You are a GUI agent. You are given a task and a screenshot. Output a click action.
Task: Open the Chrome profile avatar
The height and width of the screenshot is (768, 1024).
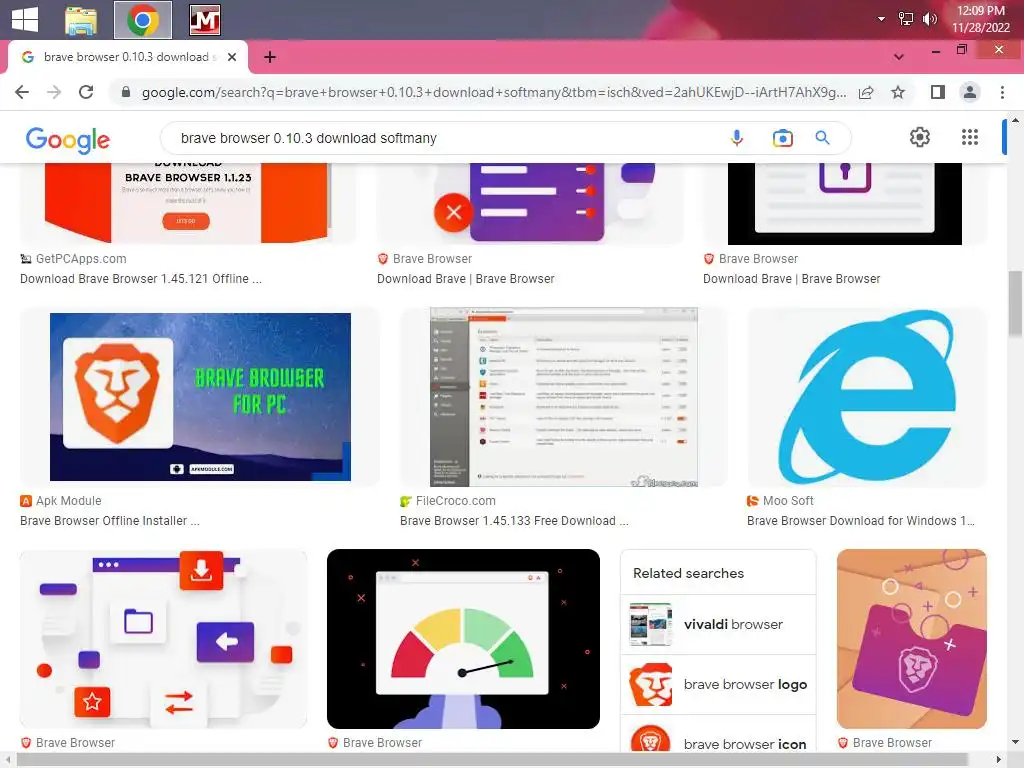(970, 92)
